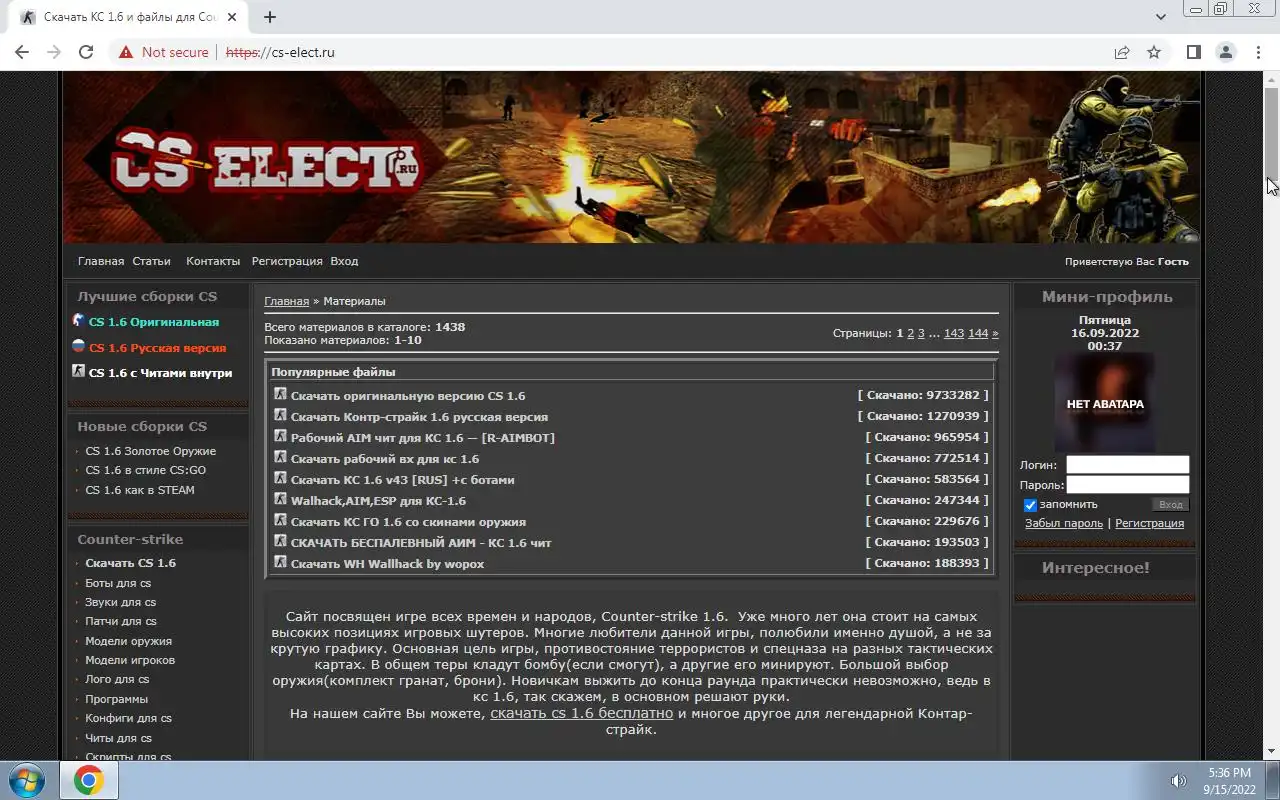Open the Главная menu item

[101, 261]
